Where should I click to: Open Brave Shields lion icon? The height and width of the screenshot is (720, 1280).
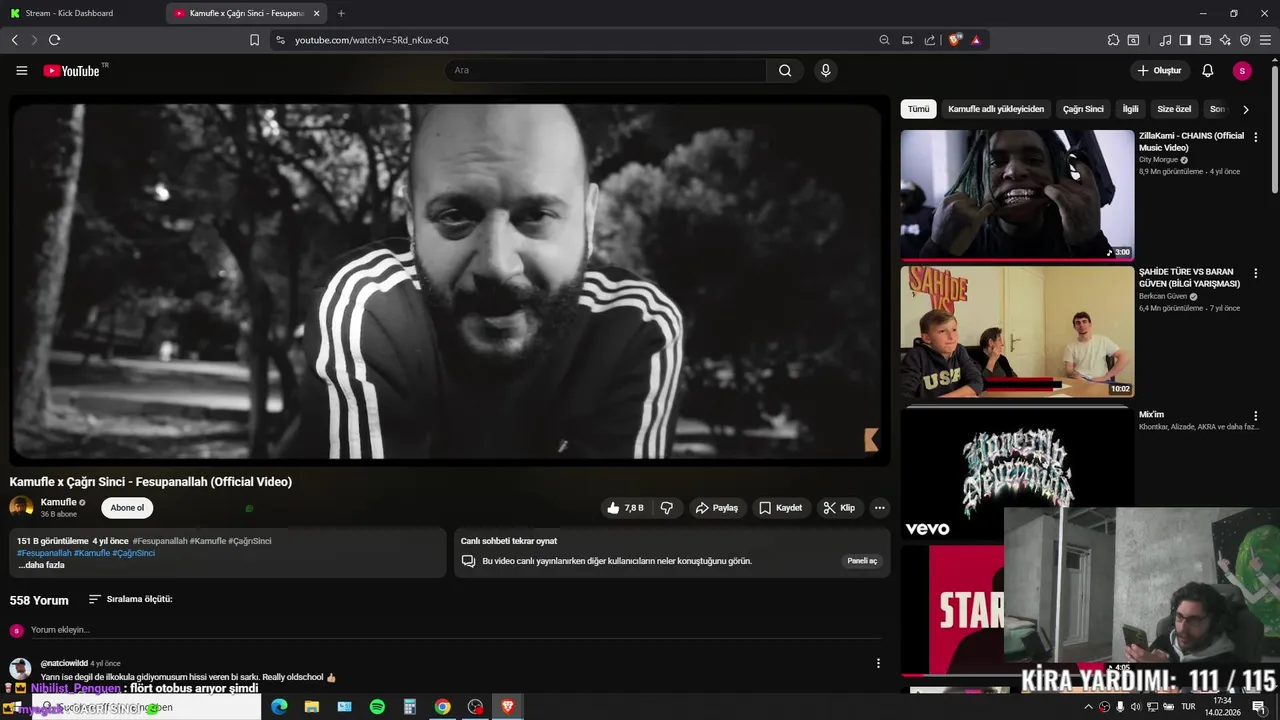pyautogui.click(x=955, y=40)
